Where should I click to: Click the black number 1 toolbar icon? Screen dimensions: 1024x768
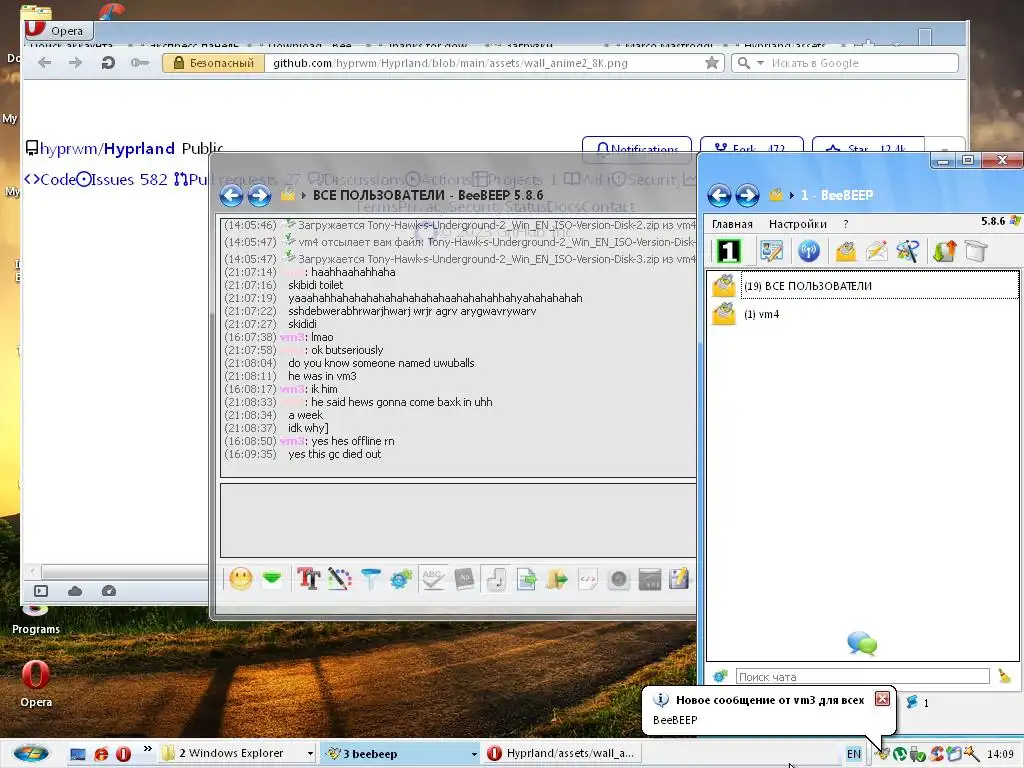click(x=729, y=251)
